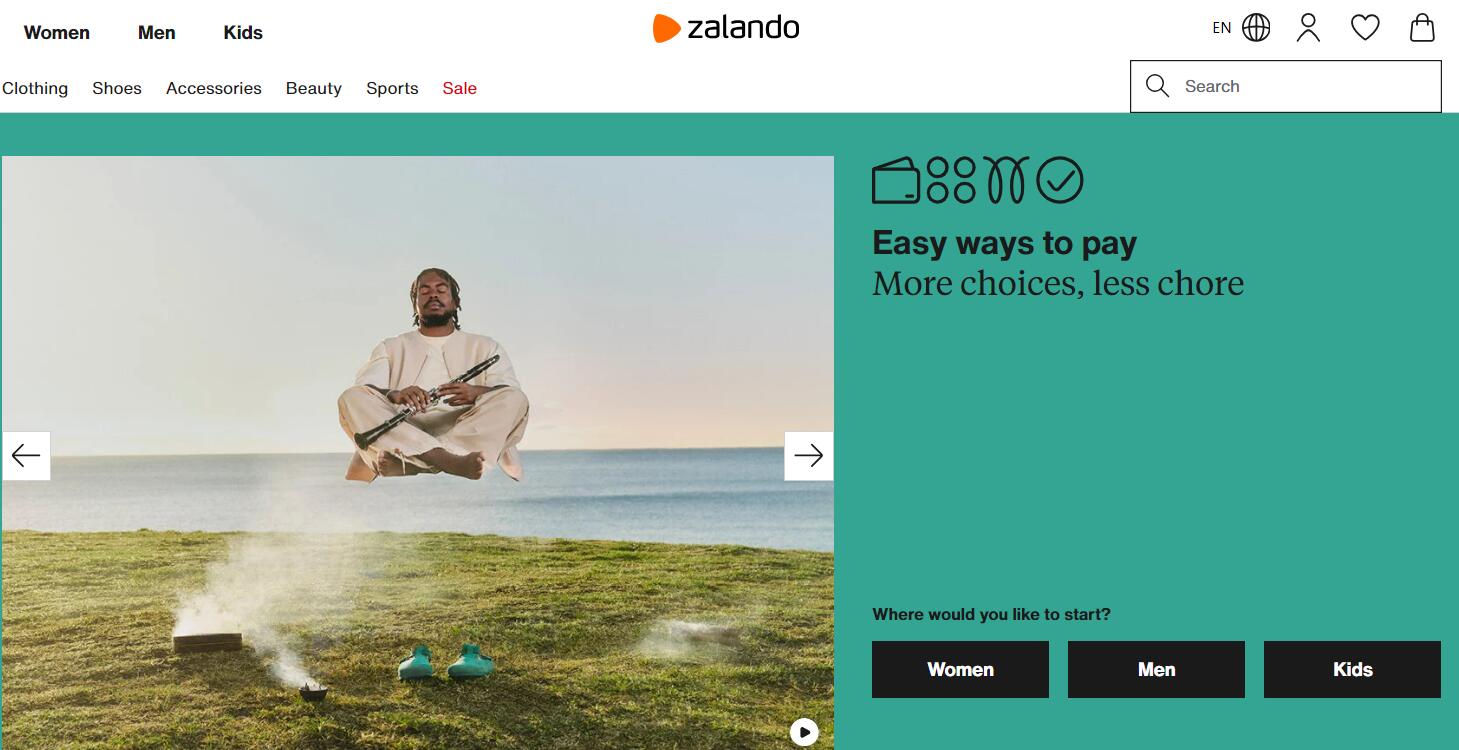Select the Men tab in header
The height and width of the screenshot is (750, 1459).
pos(157,33)
